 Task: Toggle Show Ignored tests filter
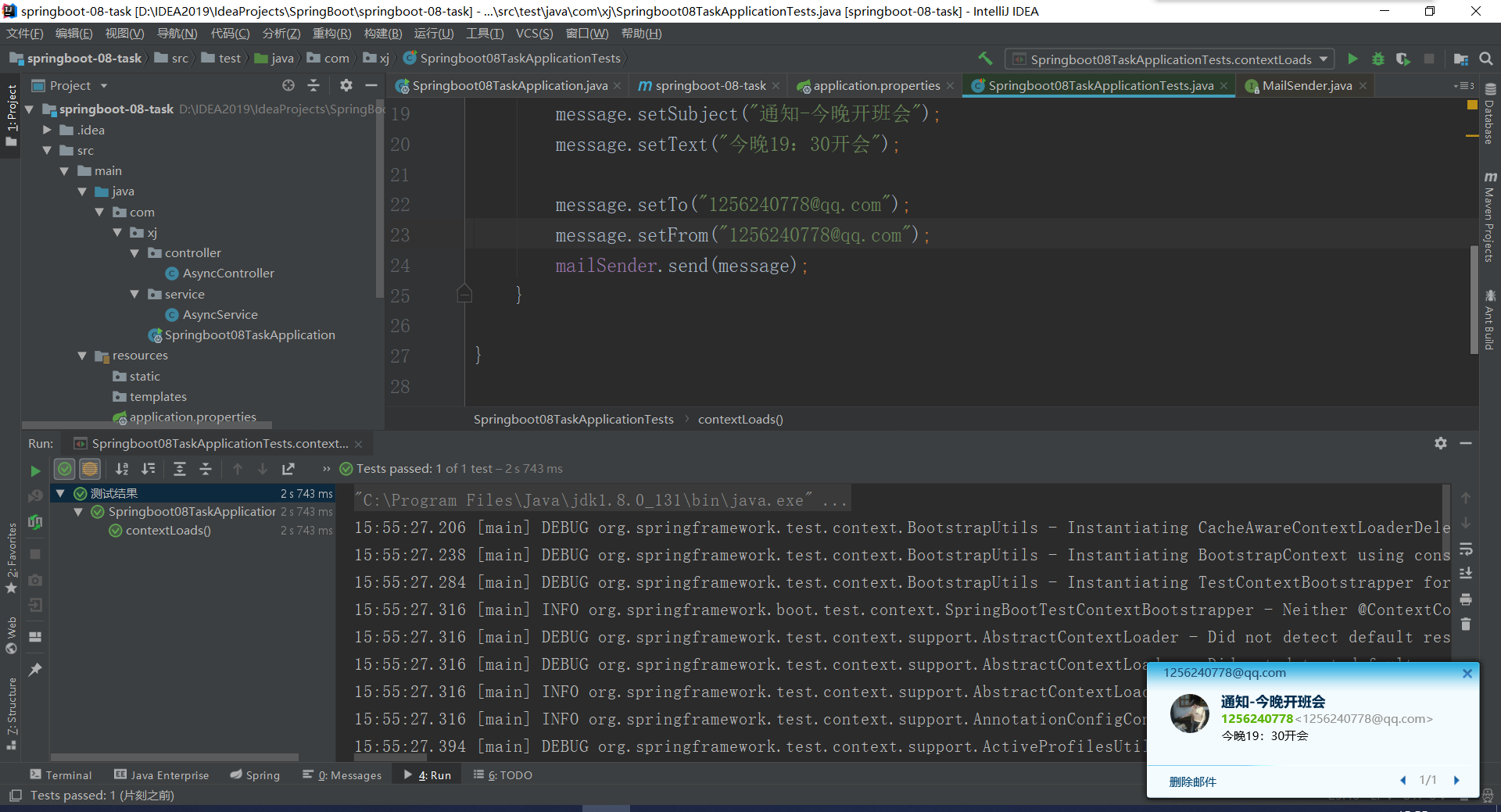tap(90, 469)
